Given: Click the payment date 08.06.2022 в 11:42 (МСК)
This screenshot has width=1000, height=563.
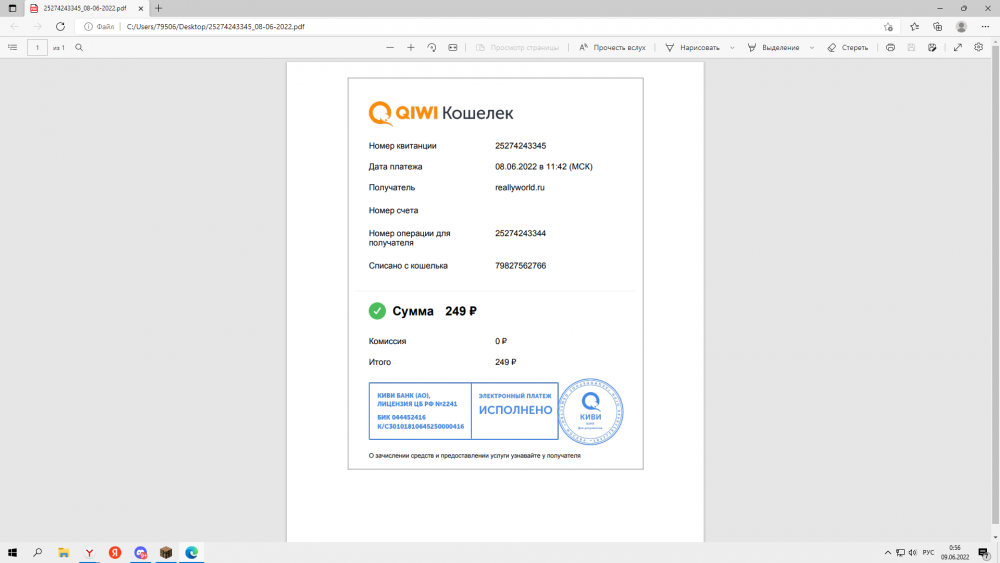Looking at the screenshot, I should pyautogui.click(x=543, y=167).
